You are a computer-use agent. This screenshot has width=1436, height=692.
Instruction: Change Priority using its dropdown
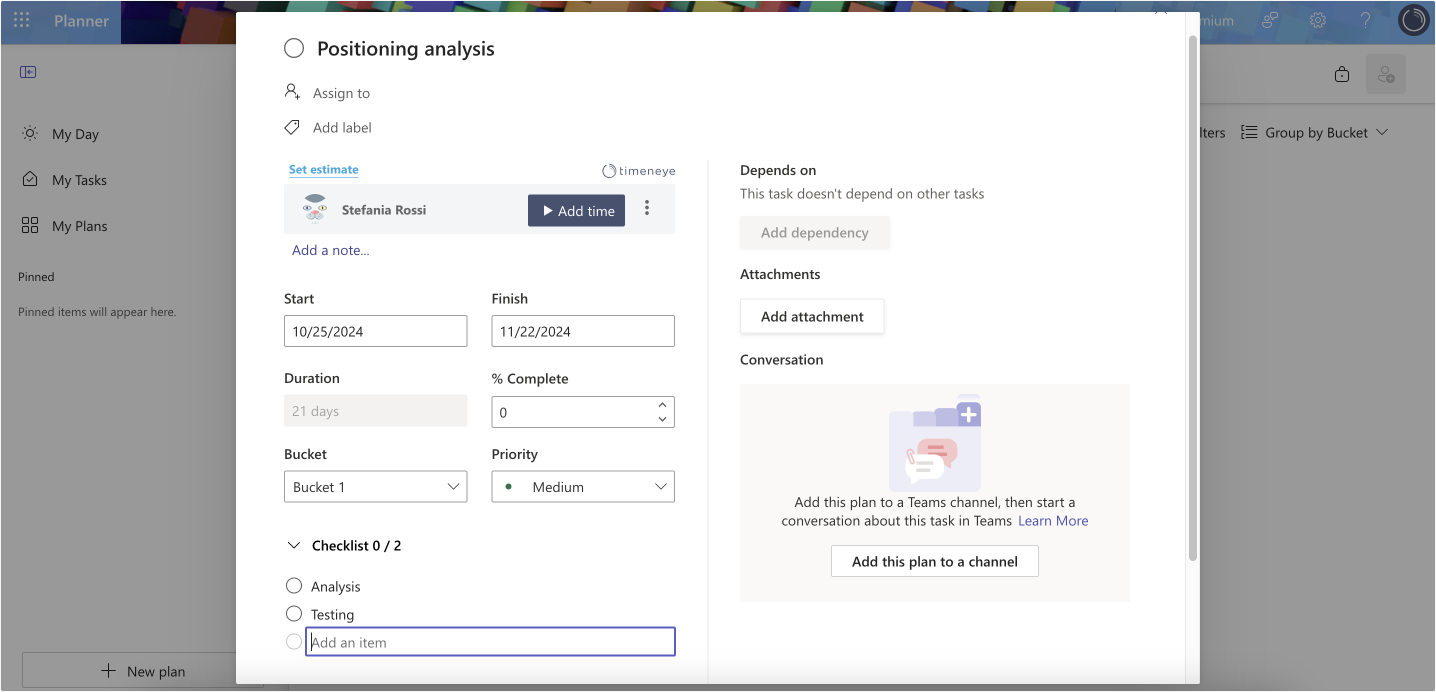pyautogui.click(x=582, y=486)
